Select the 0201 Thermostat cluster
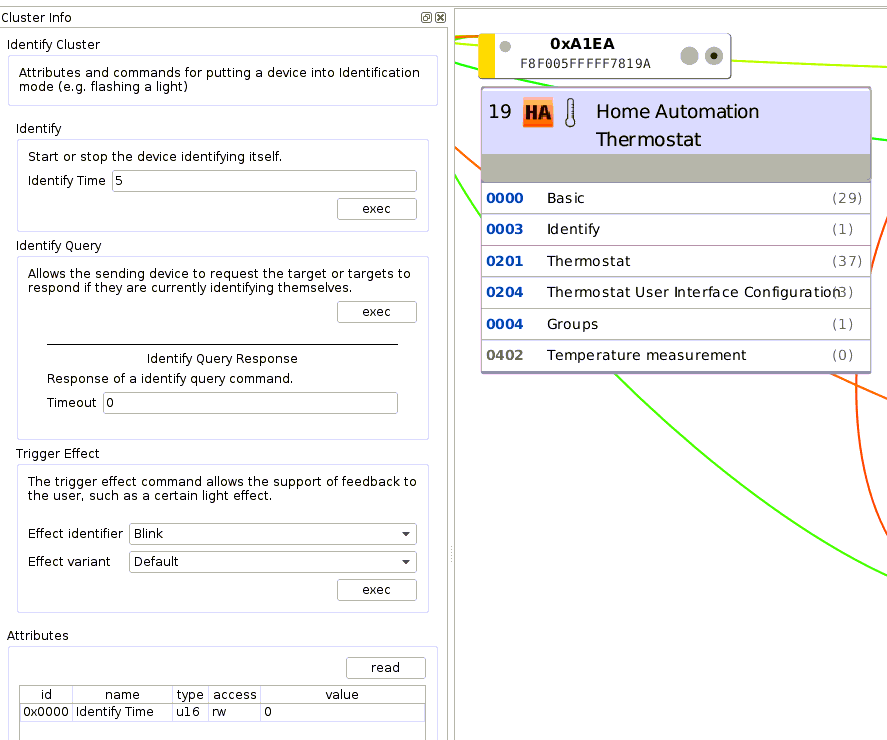 pyautogui.click(x=675, y=261)
